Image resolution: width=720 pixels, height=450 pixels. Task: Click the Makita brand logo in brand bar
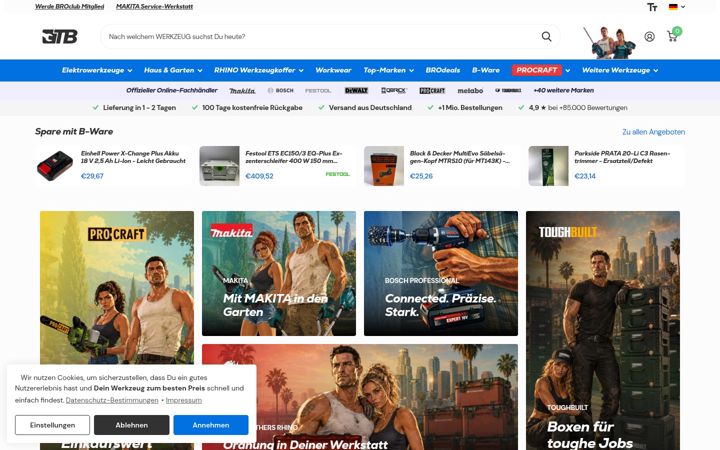(242, 90)
